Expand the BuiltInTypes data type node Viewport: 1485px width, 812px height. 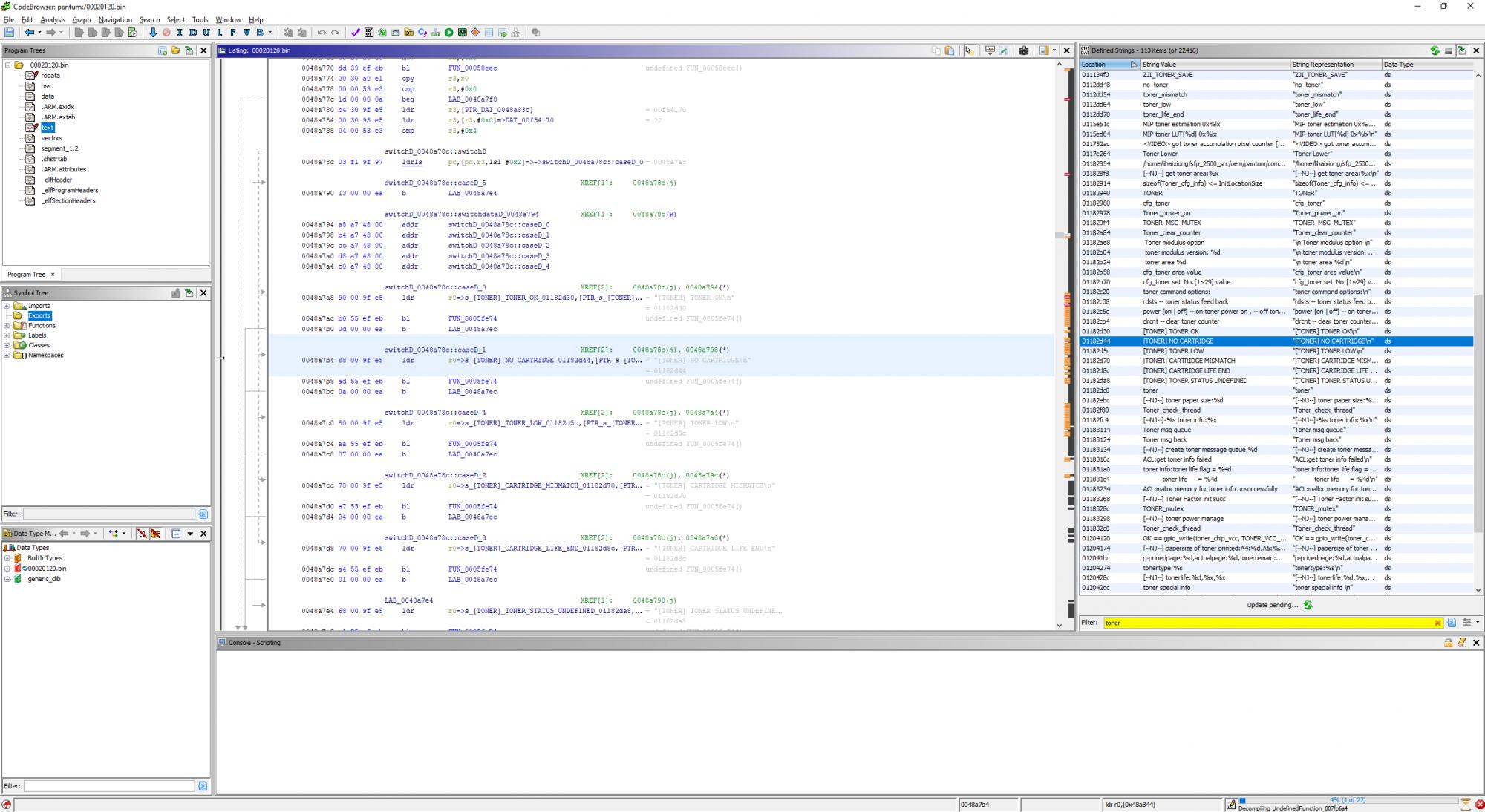coord(7,558)
